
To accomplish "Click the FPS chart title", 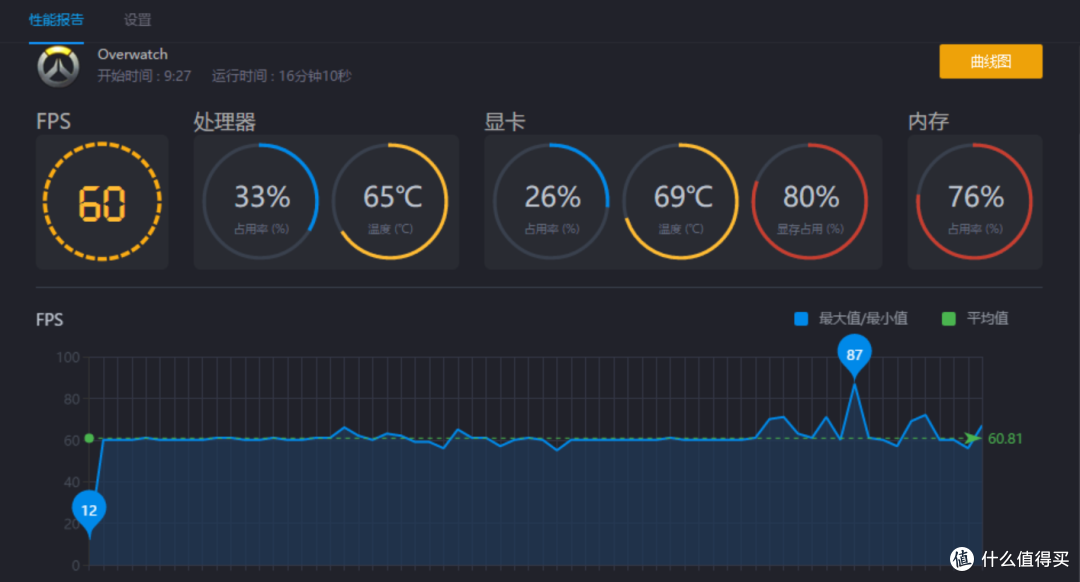I will 50,320.
